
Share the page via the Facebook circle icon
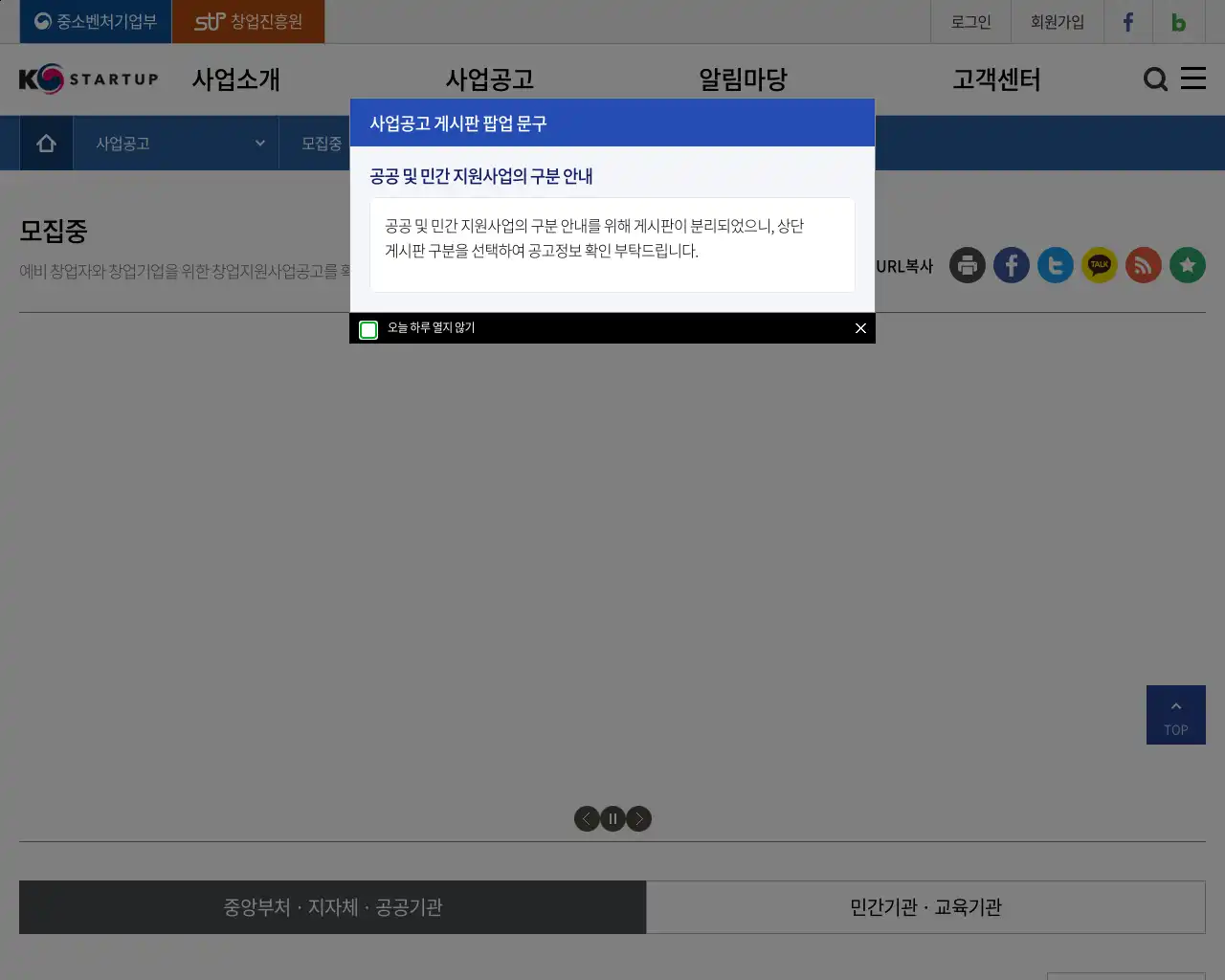1011,265
